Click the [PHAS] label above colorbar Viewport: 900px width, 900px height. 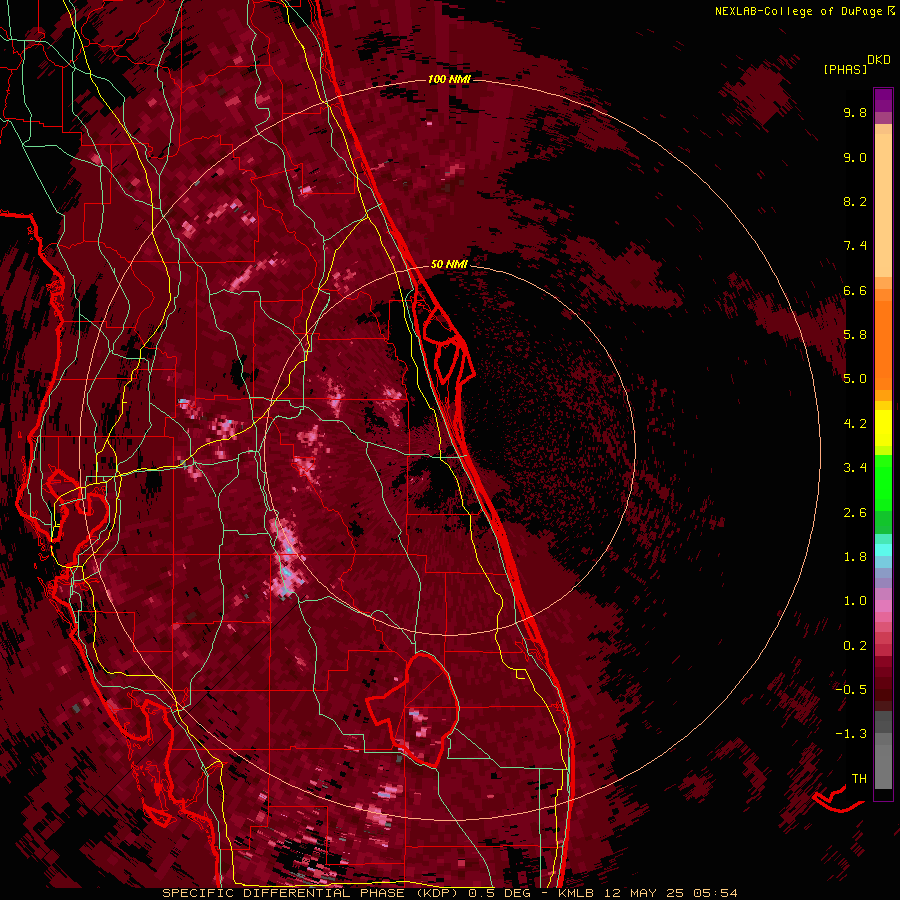pos(845,69)
